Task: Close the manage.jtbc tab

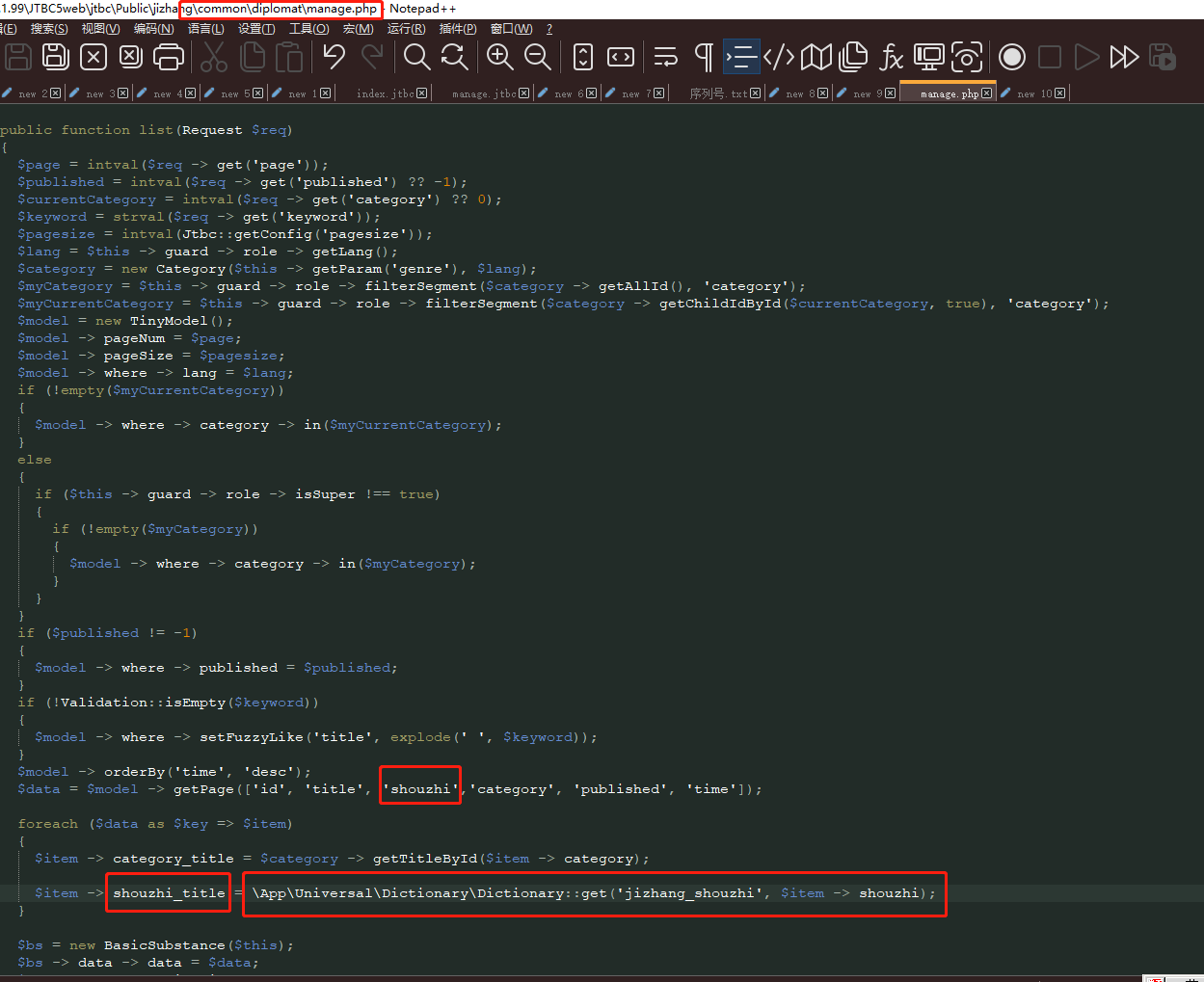Action: tap(524, 93)
